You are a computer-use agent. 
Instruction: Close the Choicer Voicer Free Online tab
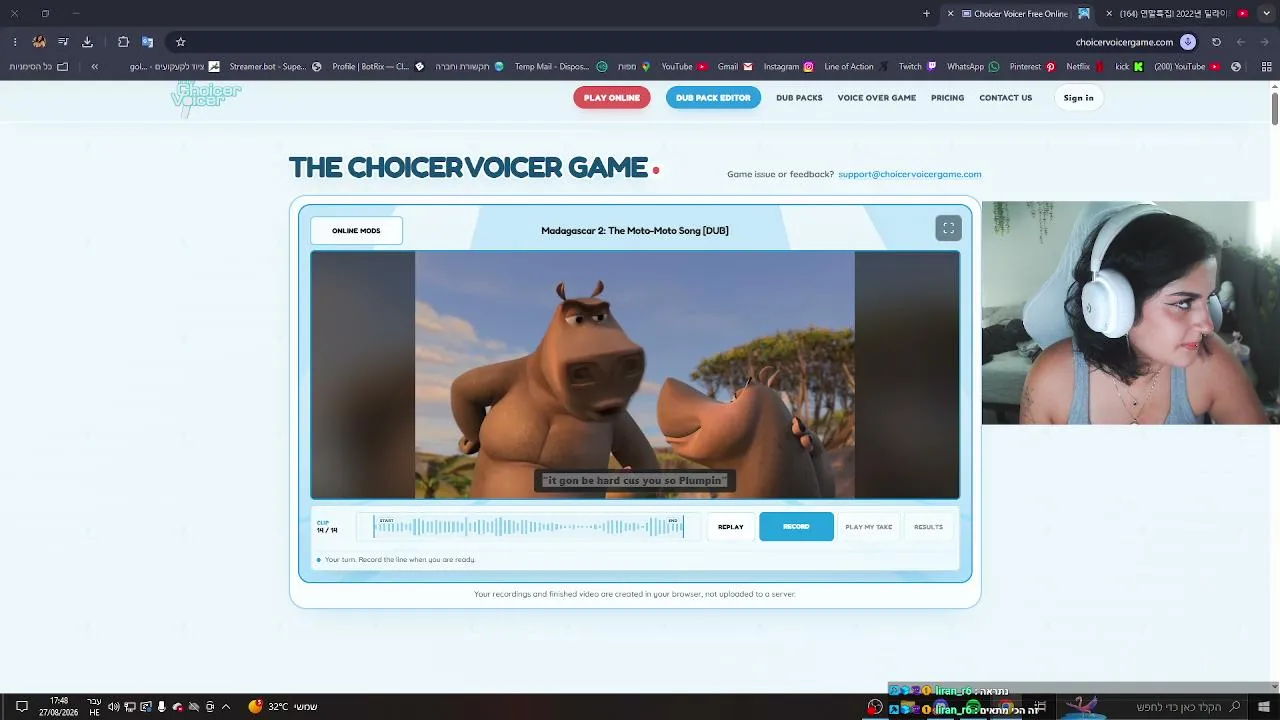tap(951, 14)
